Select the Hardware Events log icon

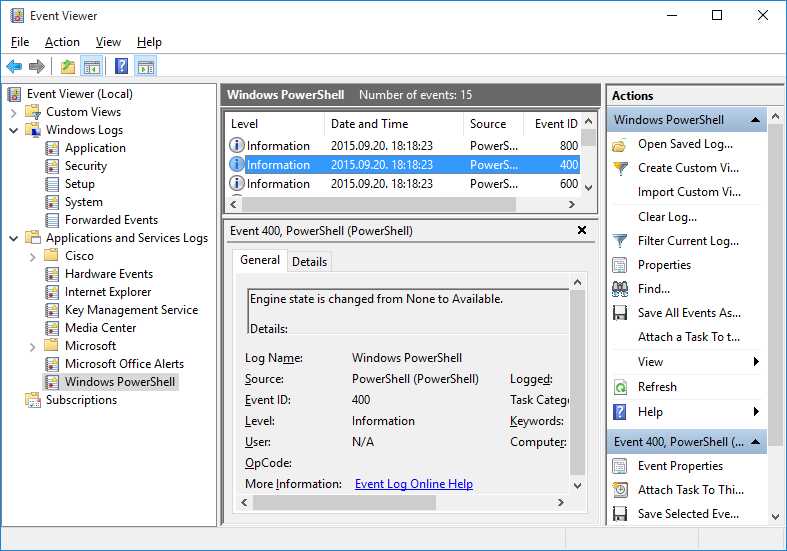coord(52,274)
